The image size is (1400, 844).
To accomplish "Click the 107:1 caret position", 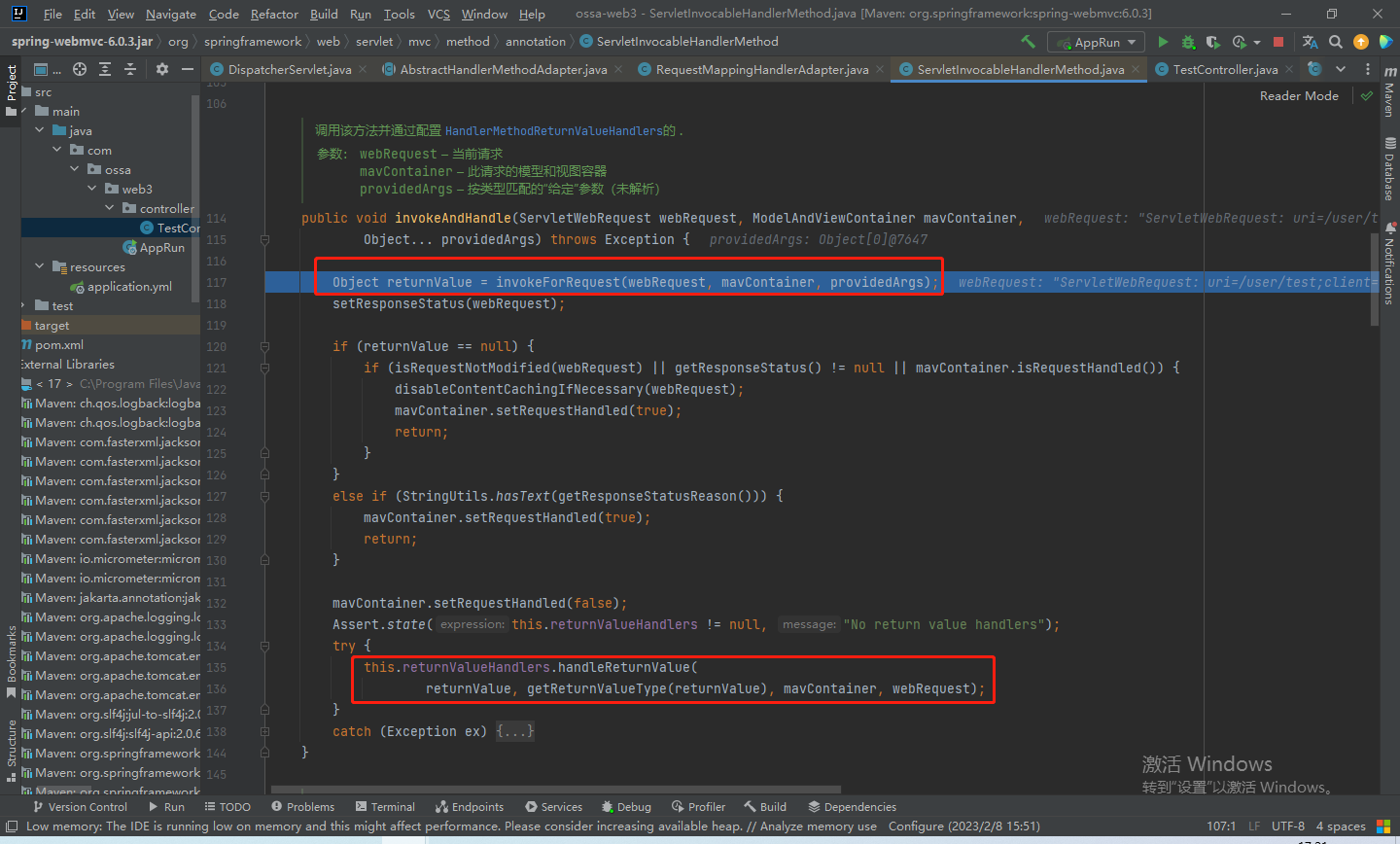I will tap(1221, 826).
